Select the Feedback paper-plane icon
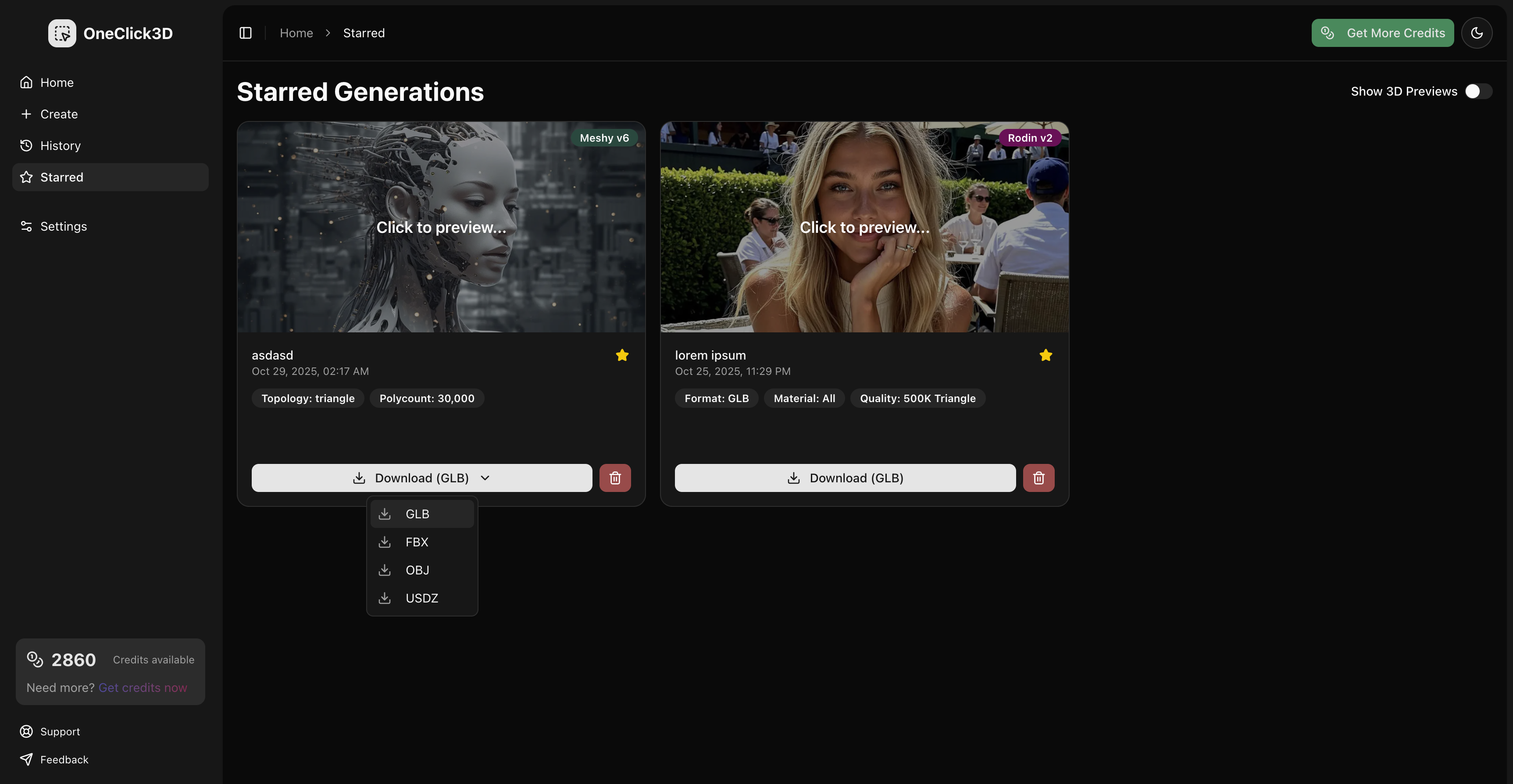This screenshot has width=1513, height=784. (26, 759)
